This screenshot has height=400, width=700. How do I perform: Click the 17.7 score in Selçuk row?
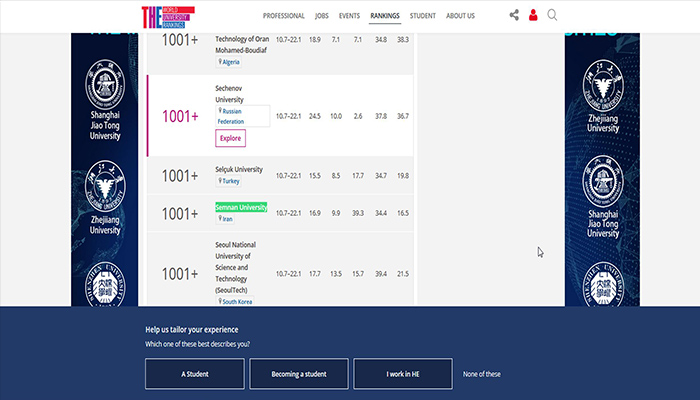coord(358,176)
